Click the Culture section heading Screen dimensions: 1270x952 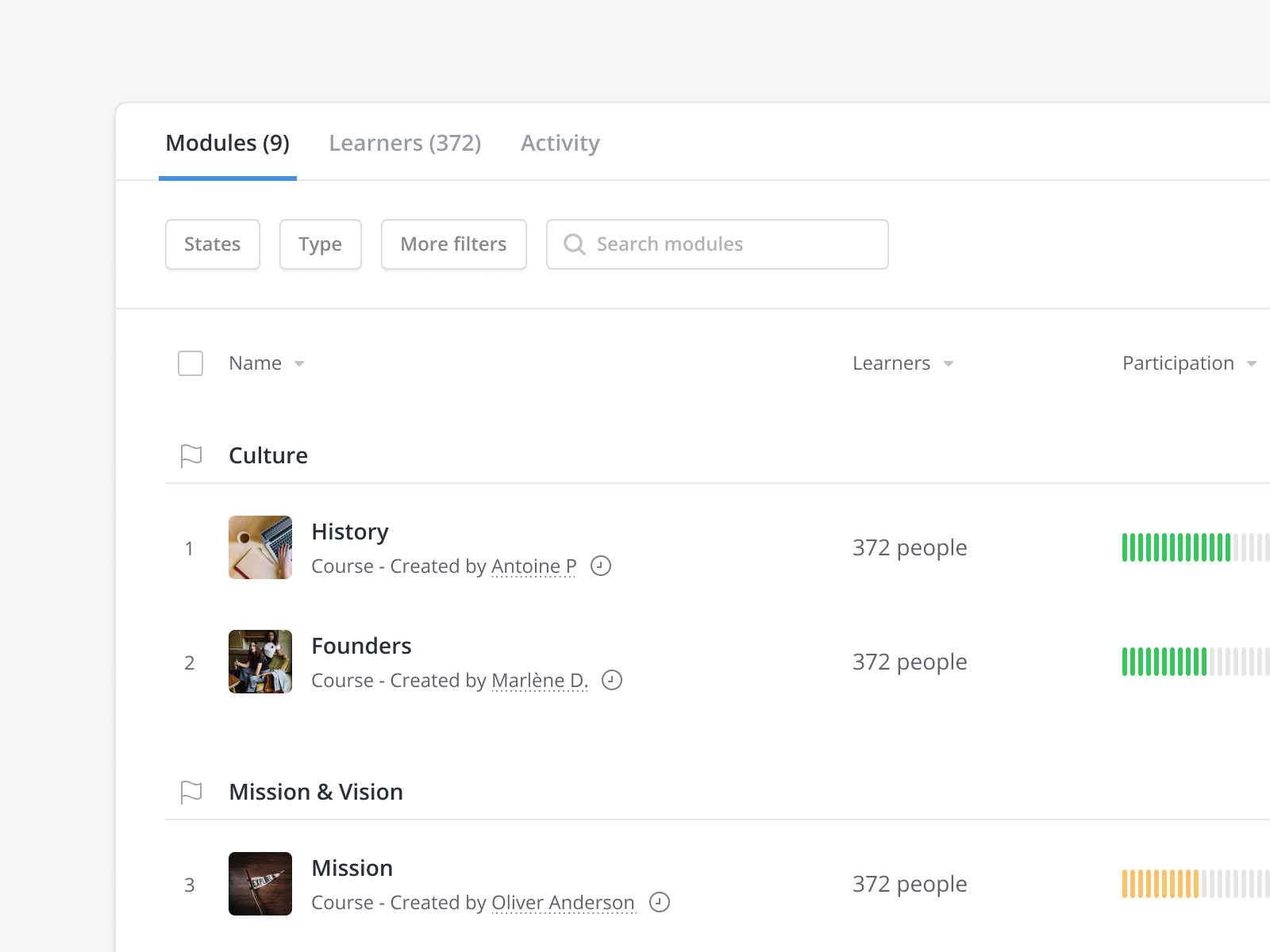268,455
